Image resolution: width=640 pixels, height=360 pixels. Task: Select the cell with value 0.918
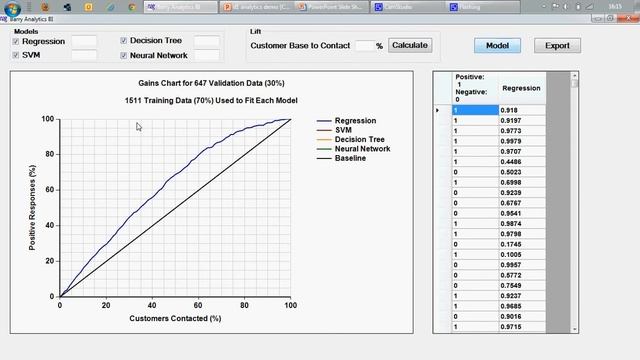(522, 110)
